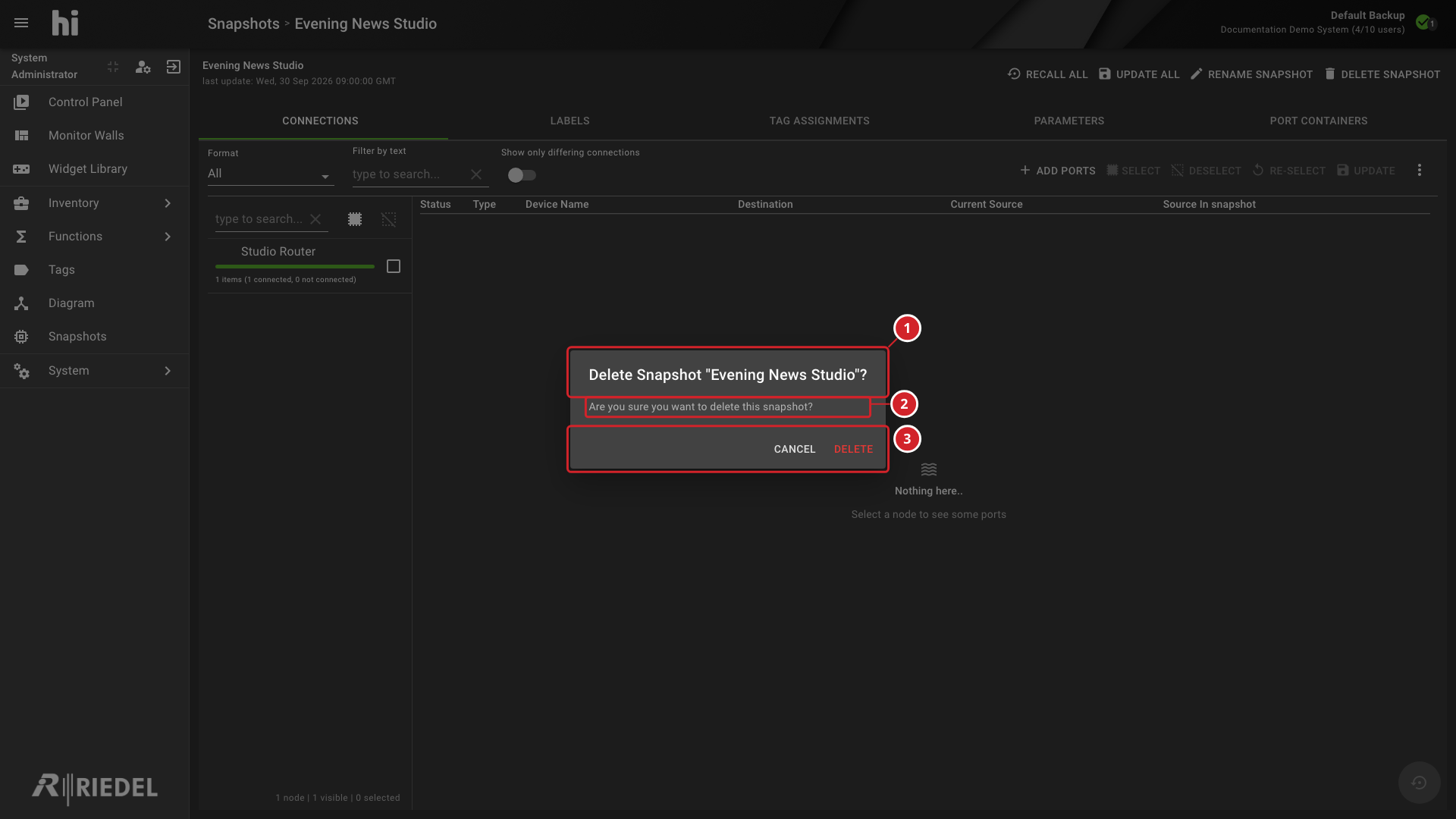
Task: Toggle Show only differing connections switch
Action: pos(522,175)
